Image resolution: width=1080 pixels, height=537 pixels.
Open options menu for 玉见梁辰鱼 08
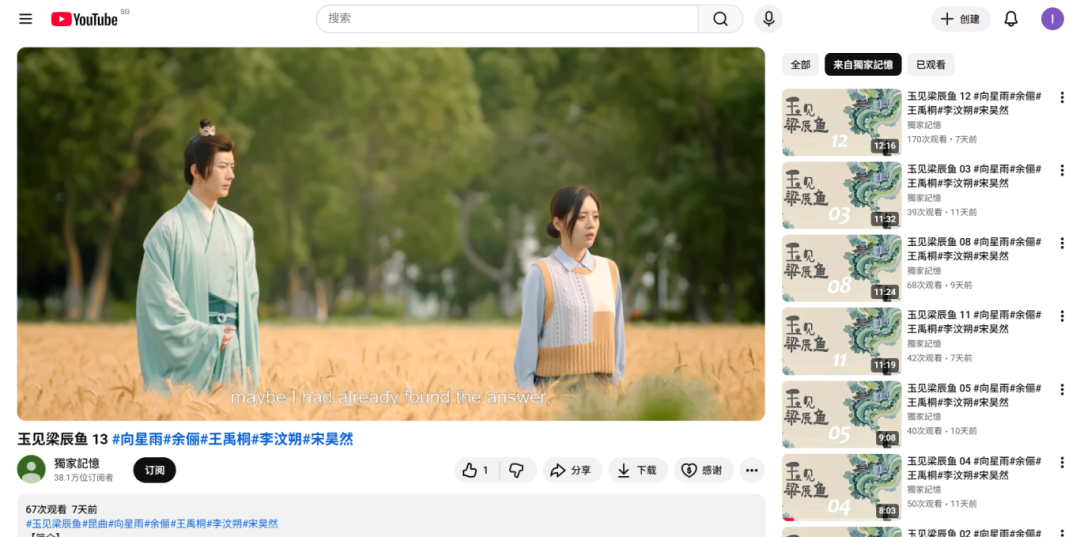coord(1062,243)
